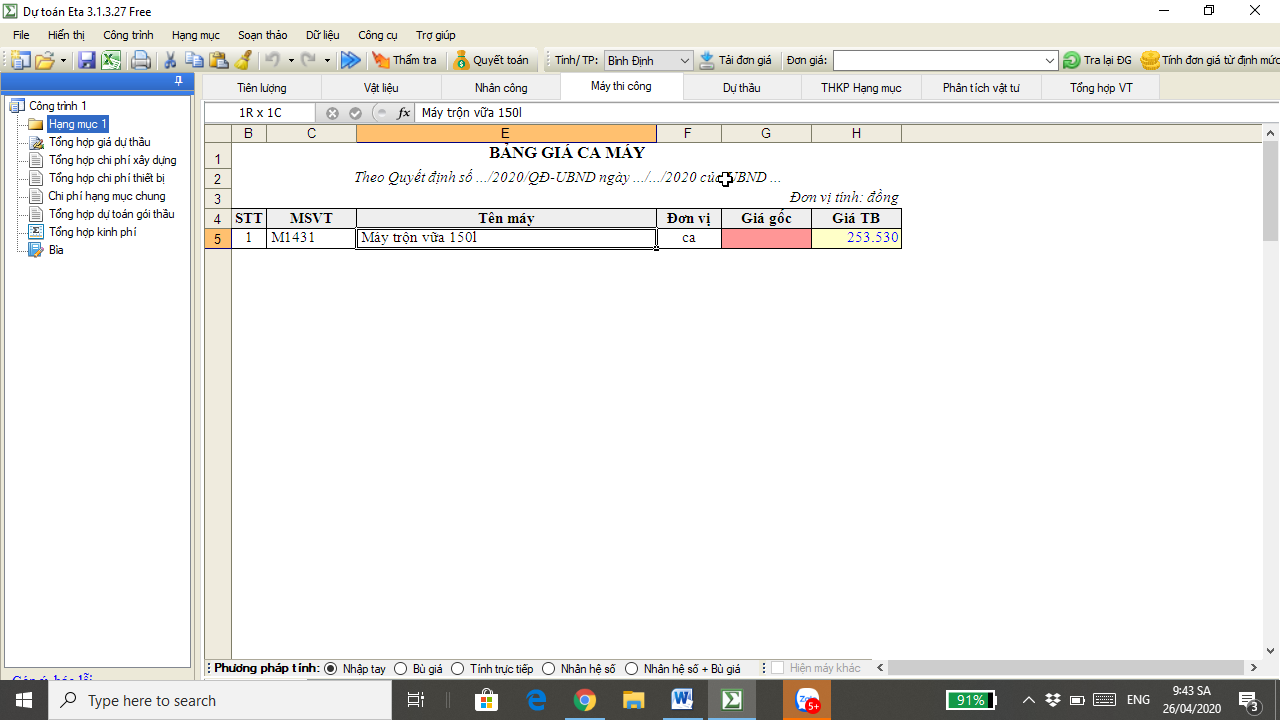Open Tổng hợp chi phí xây dựng
Screen dimensions: 1280x720
click(112, 160)
